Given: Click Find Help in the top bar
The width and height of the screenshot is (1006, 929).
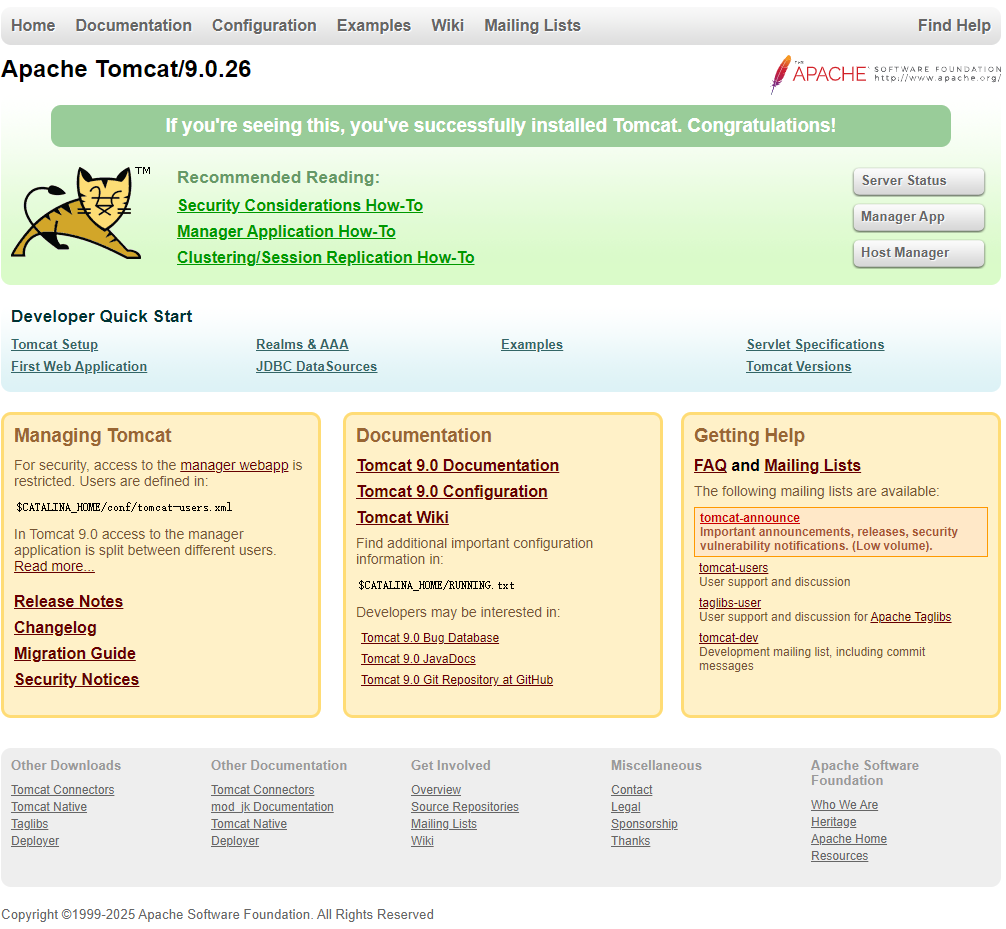Looking at the screenshot, I should (x=954, y=25).
